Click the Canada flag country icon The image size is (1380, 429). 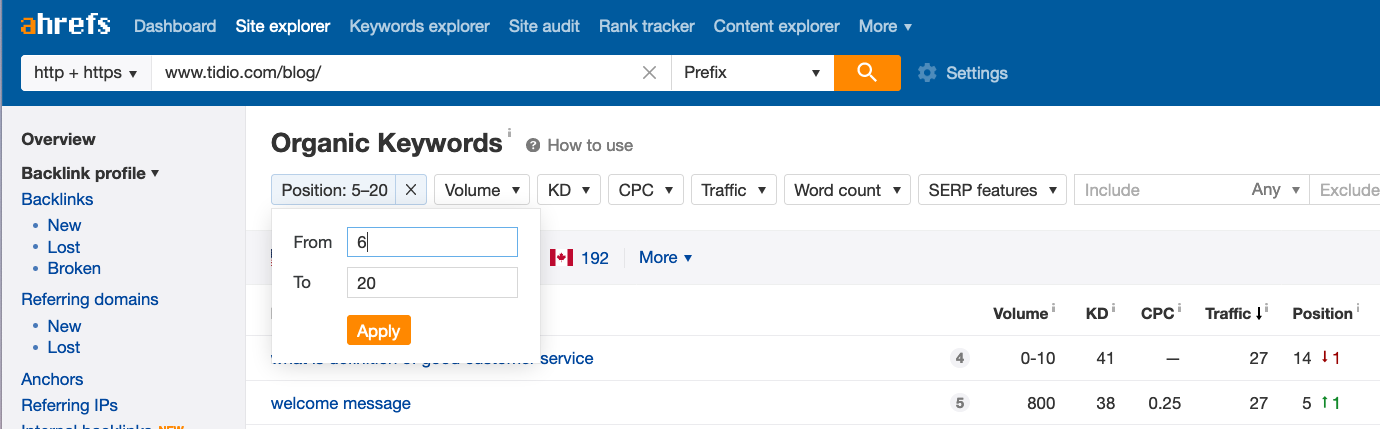(x=561, y=258)
